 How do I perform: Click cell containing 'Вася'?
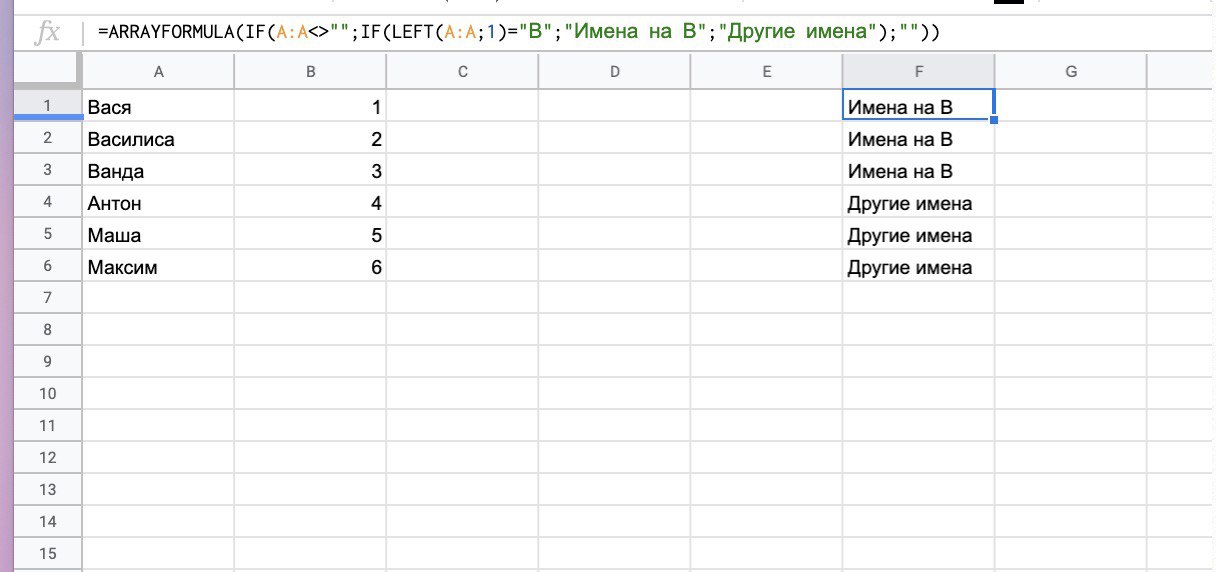pyautogui.click(x=158, y=106)
